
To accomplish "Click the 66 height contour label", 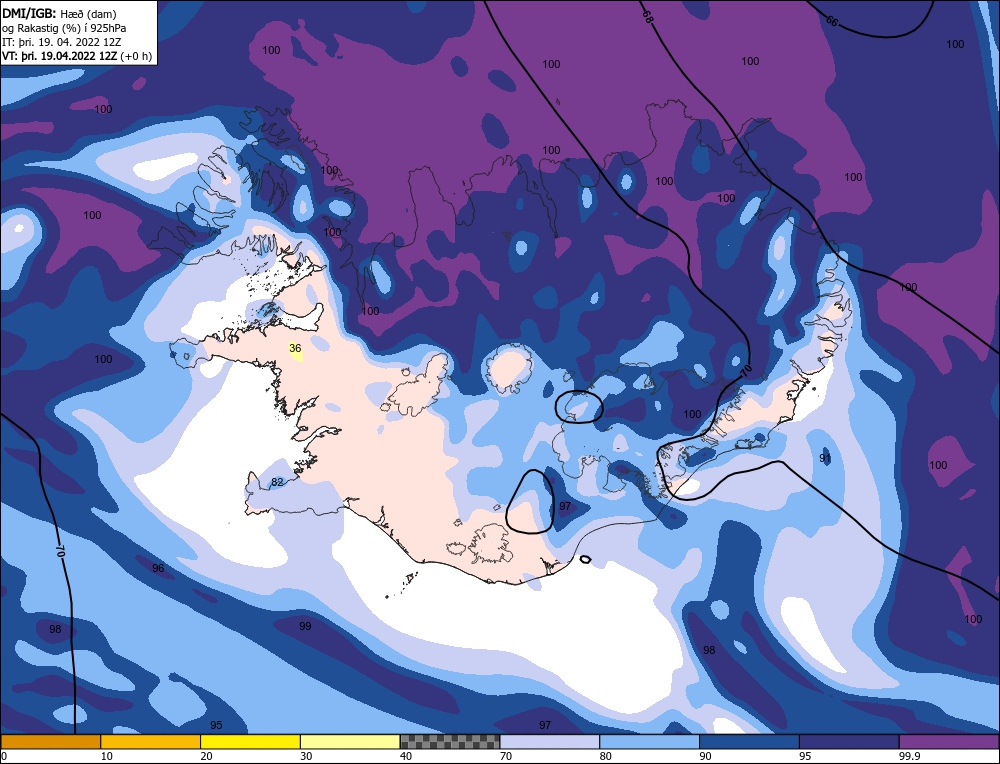I will 832,21.
